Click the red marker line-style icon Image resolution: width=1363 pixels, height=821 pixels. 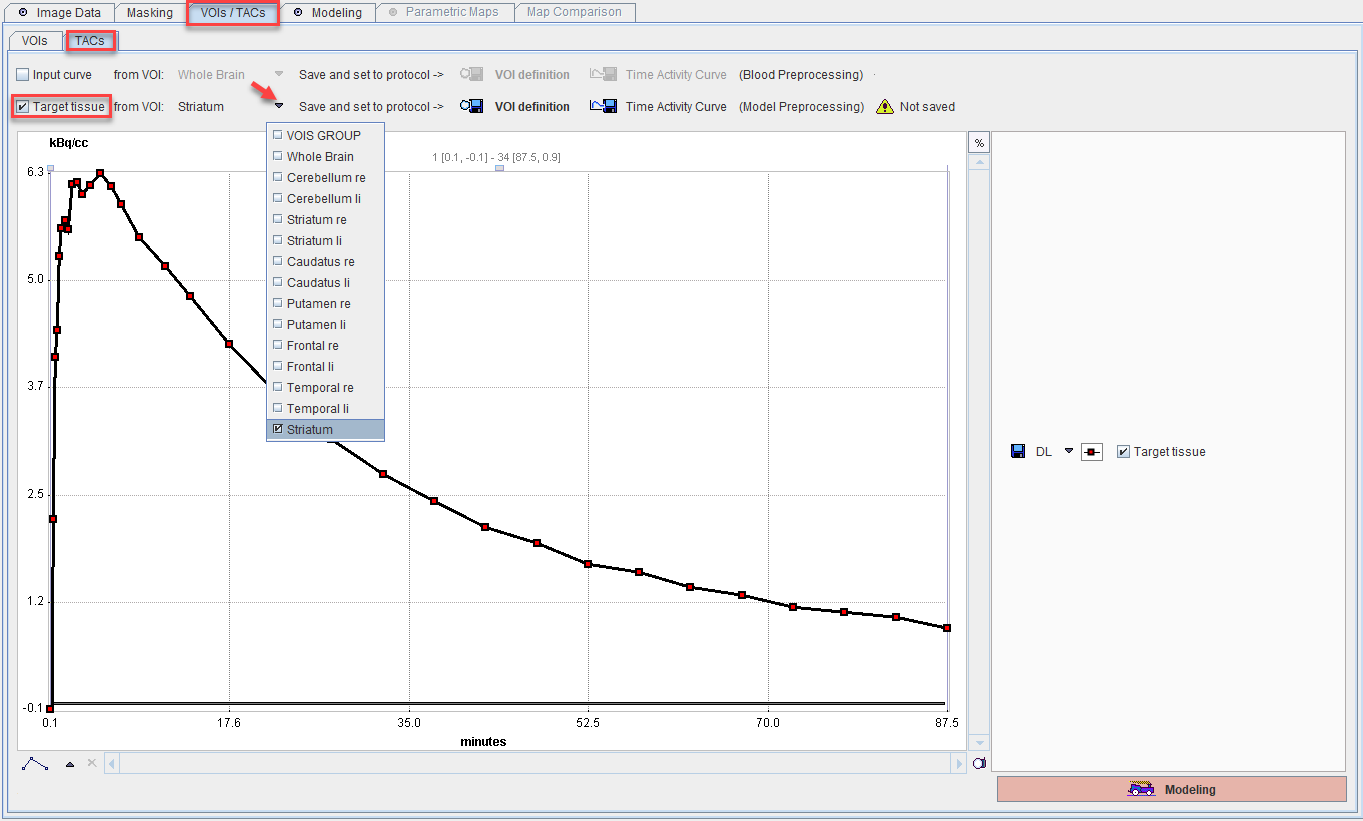[1091, 452]
